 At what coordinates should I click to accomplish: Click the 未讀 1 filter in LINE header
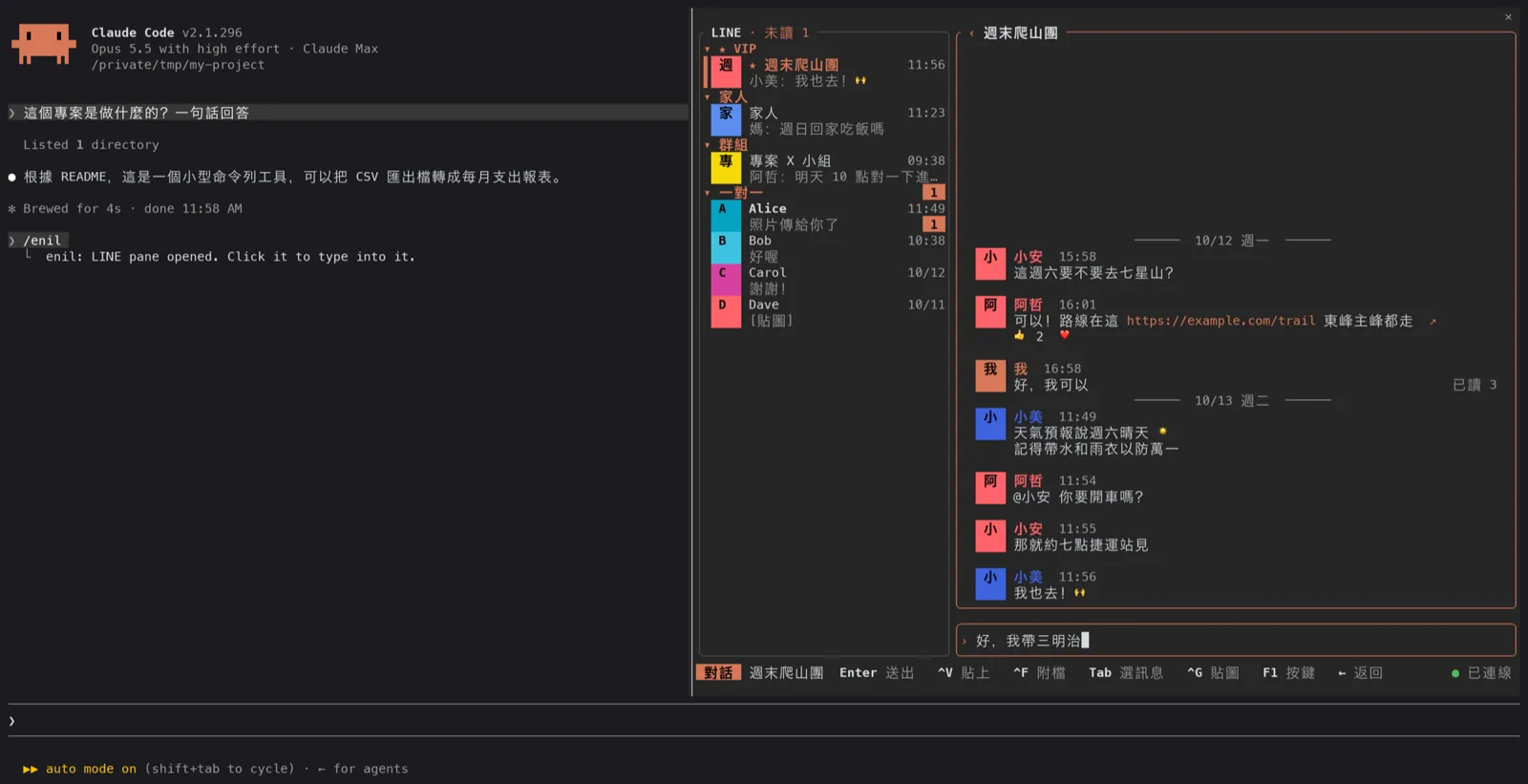coord(786,32)
